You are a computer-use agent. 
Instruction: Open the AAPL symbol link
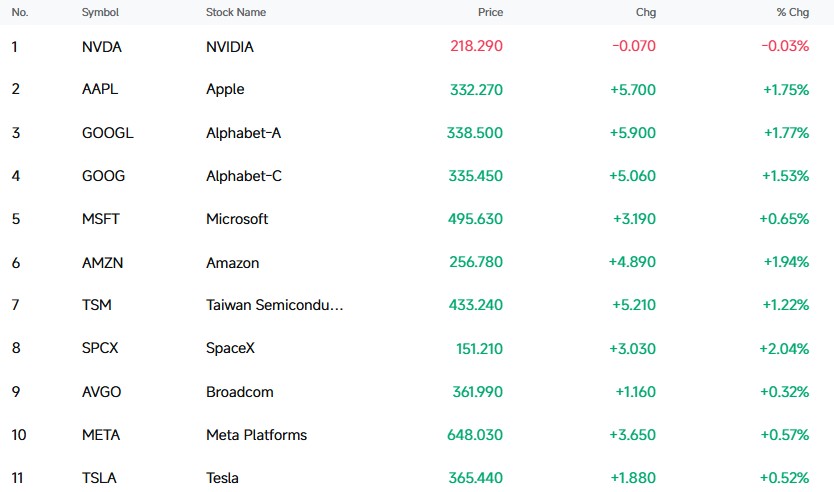pos(100,89)
